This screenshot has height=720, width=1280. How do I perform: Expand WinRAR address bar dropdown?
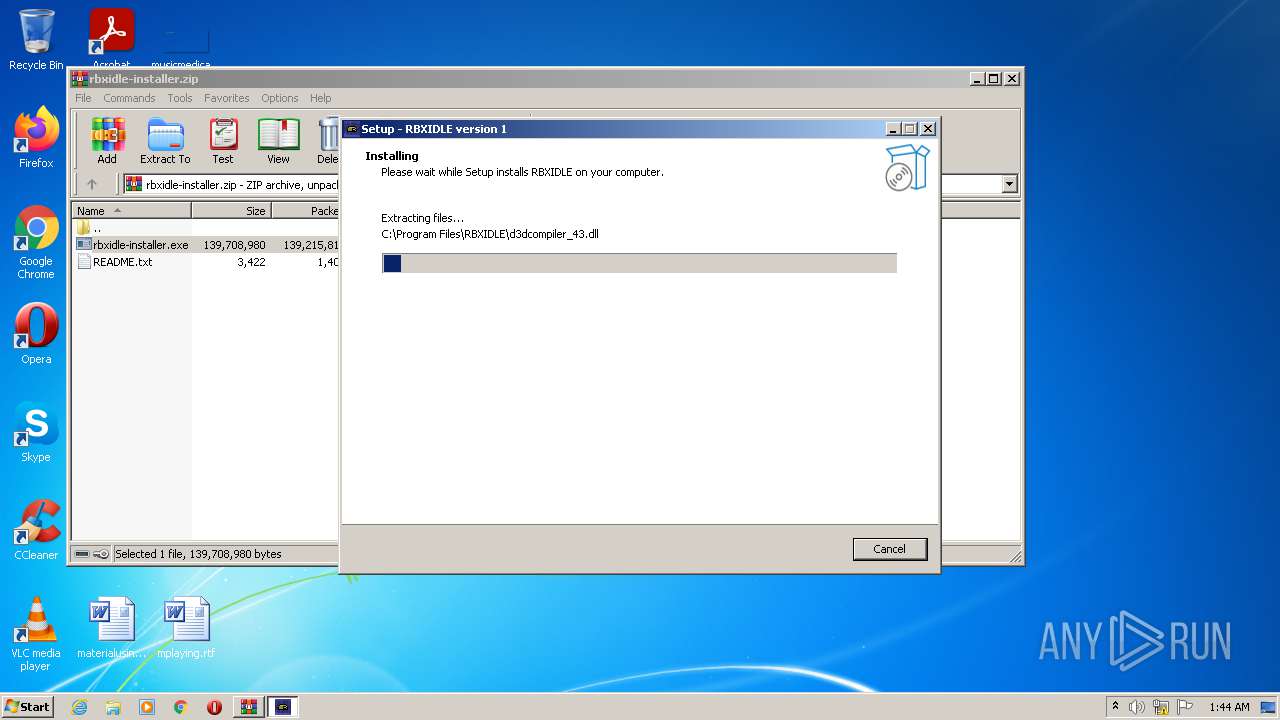coord(1009,184)
